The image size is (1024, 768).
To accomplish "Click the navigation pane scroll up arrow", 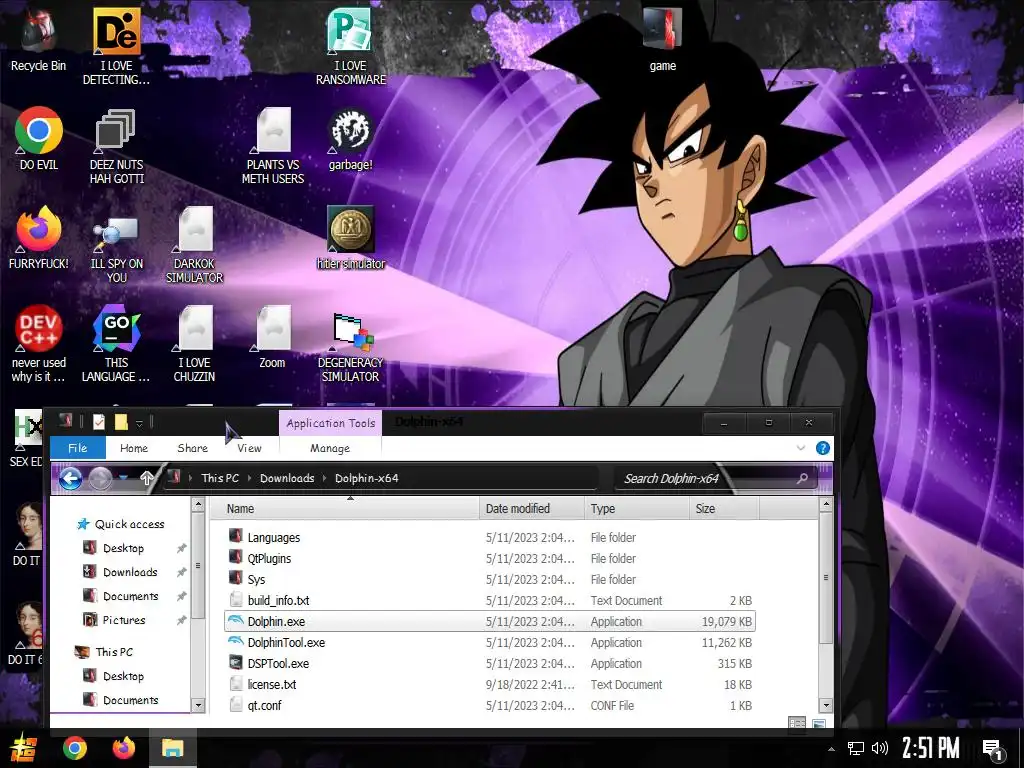I will pyautogui.click(x=198, y=504).
